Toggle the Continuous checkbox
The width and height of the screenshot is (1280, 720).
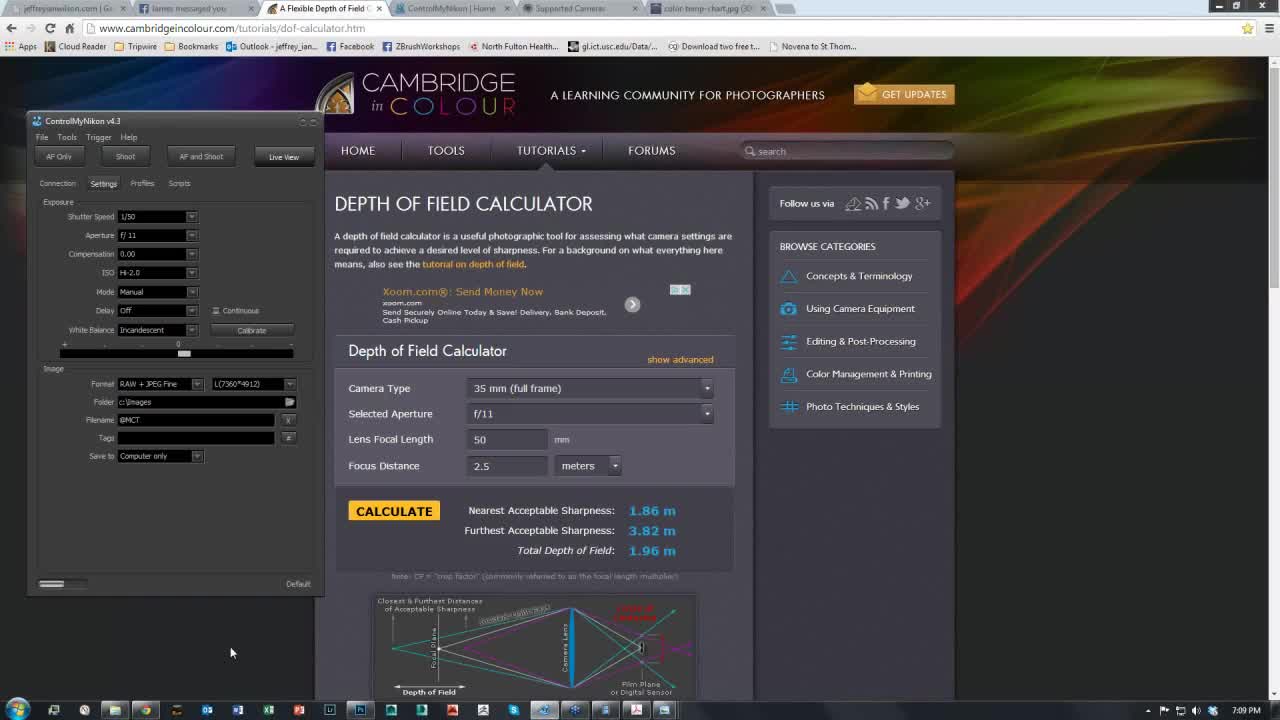216,311
